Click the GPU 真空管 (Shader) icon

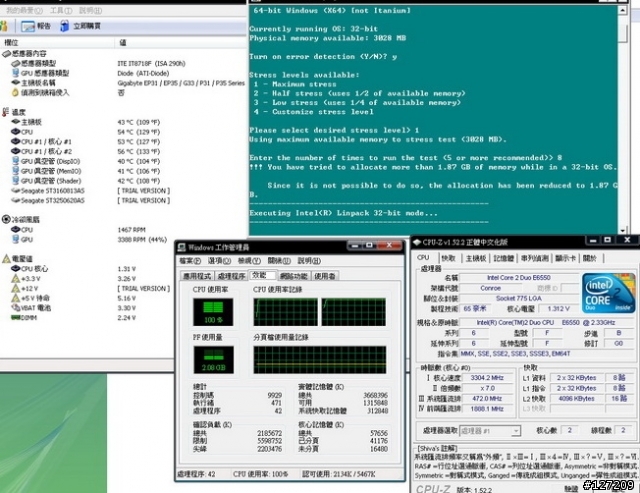click(16, 180)
